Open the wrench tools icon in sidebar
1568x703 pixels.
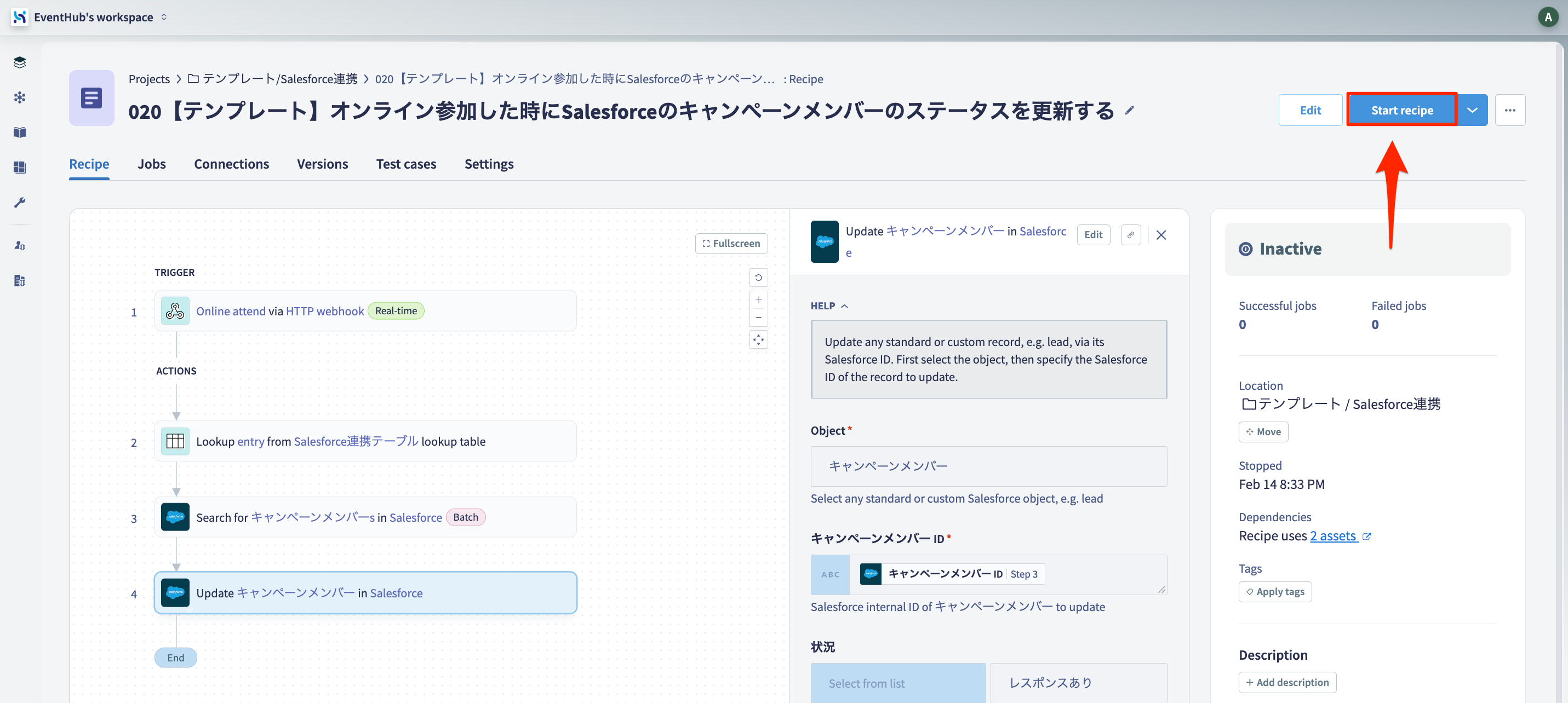coord(20,203)
